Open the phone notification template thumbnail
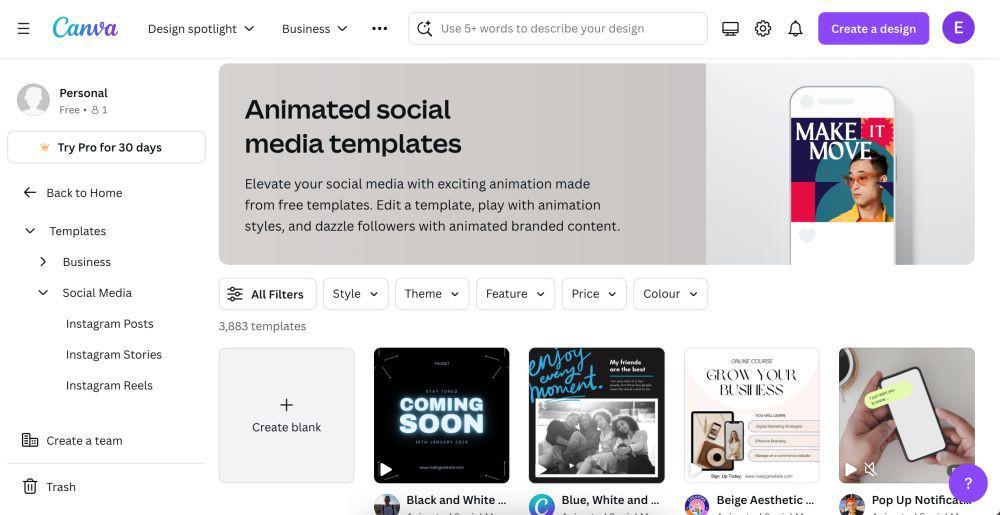 (x=906, y=416)
